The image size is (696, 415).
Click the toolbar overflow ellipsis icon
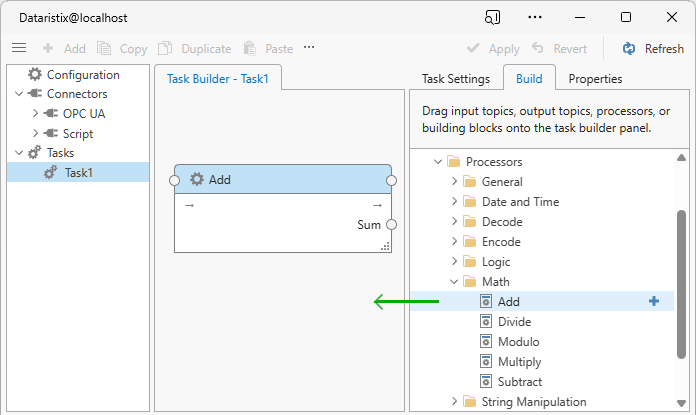(x=309, y=48)
